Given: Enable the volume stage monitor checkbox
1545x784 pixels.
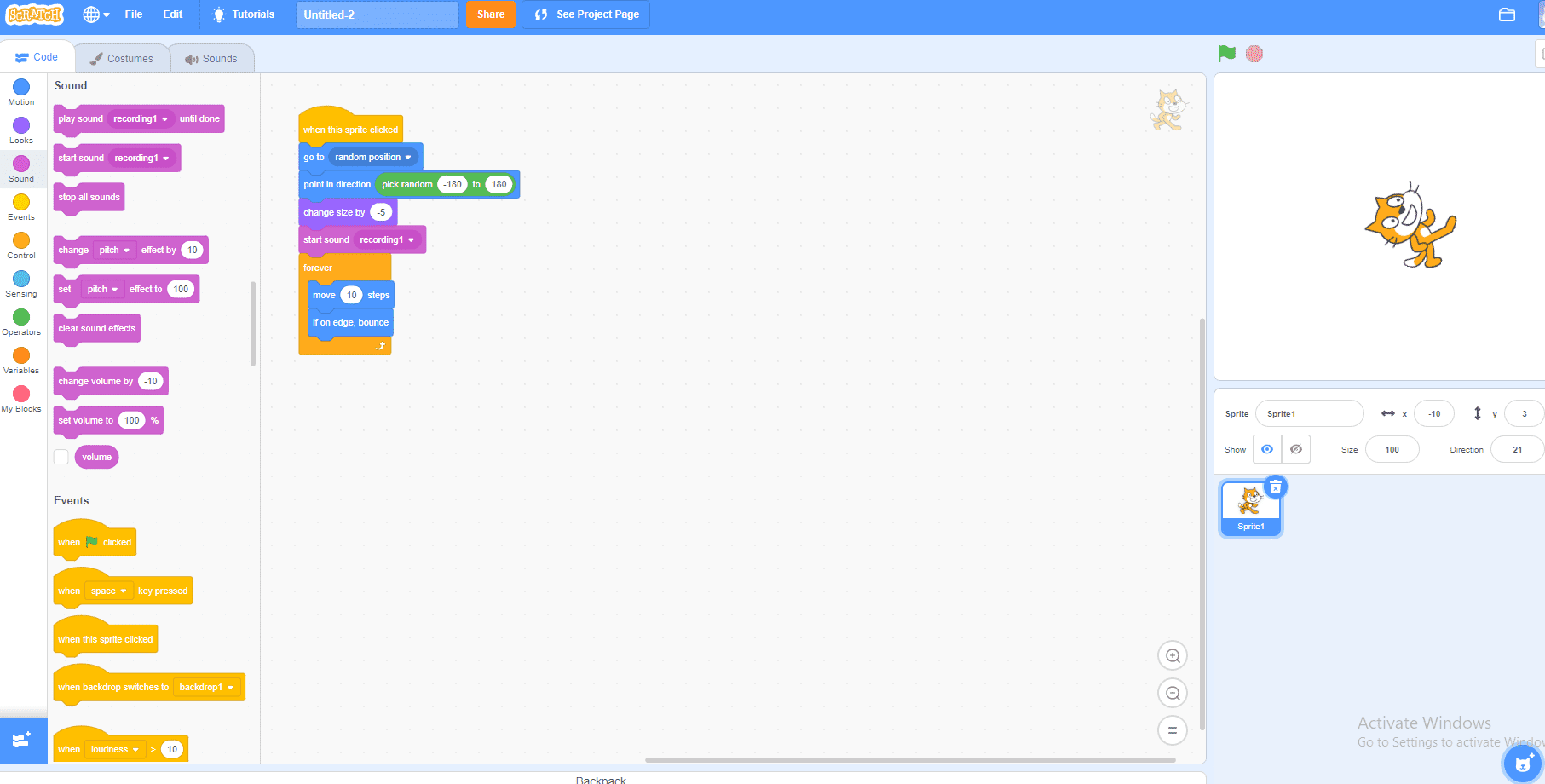Looking at the screenshot, I should click(61, 457).
